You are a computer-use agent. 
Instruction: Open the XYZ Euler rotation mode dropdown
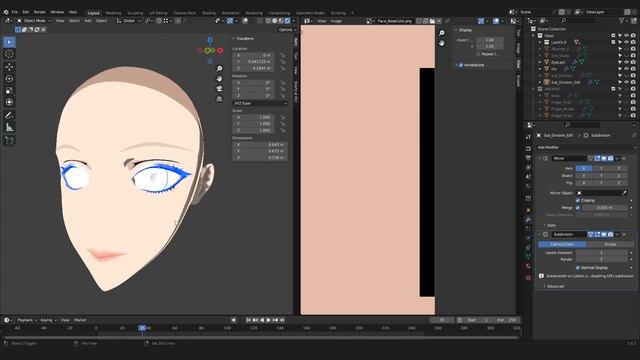tap(260, 103)
